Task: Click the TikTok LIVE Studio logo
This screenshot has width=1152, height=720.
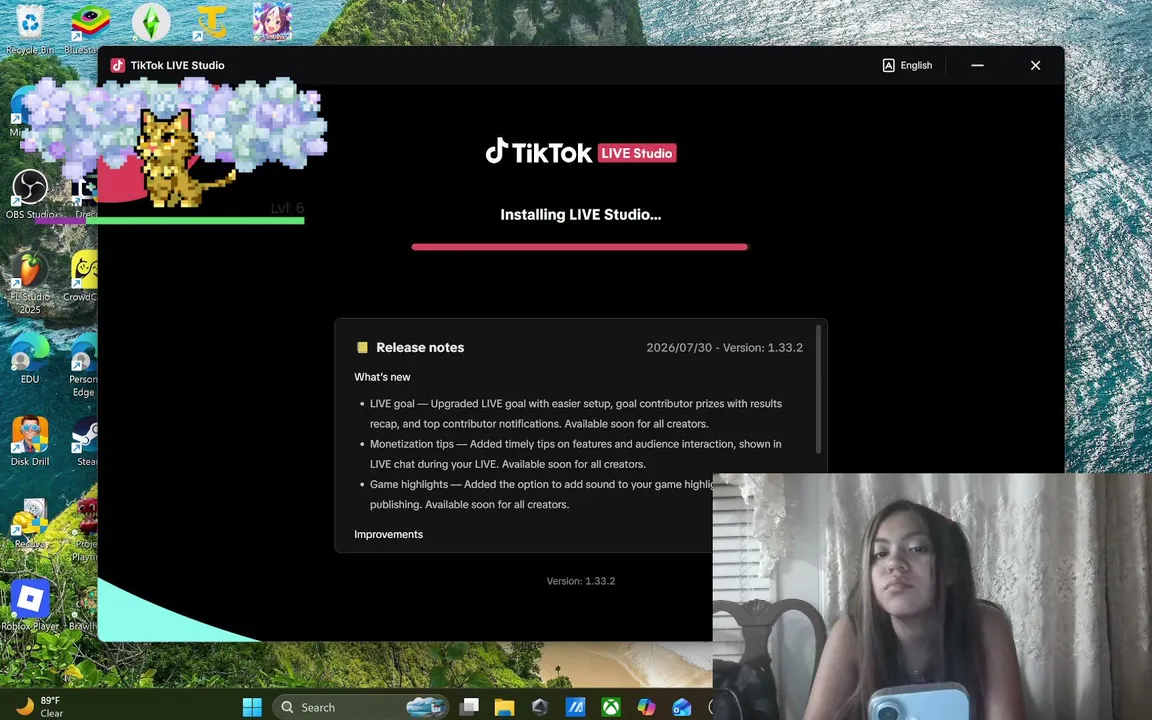Action: click(x=580, y=152)
